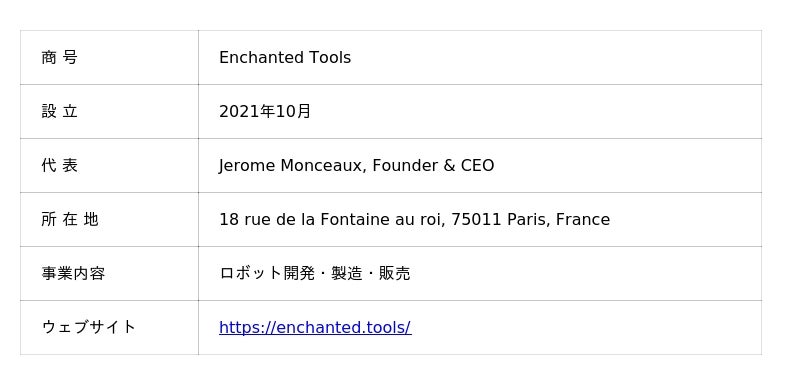Select Jerome Monceaux, Founder & CEO text
Screen dimensions: 800x385
click(356, 166)
